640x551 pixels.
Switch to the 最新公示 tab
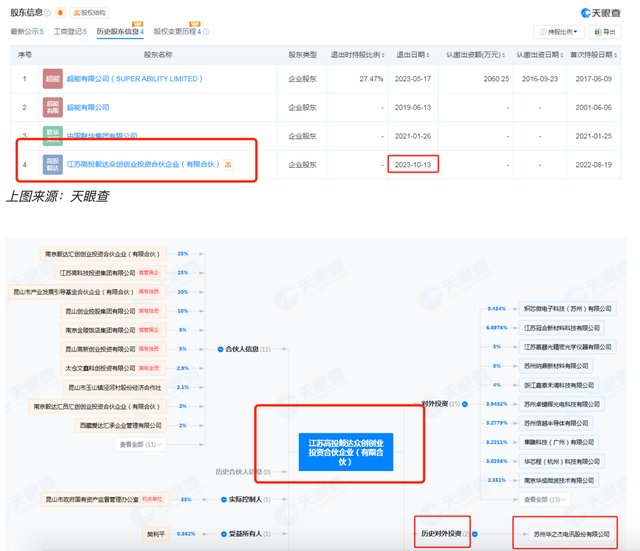[26, 32]
